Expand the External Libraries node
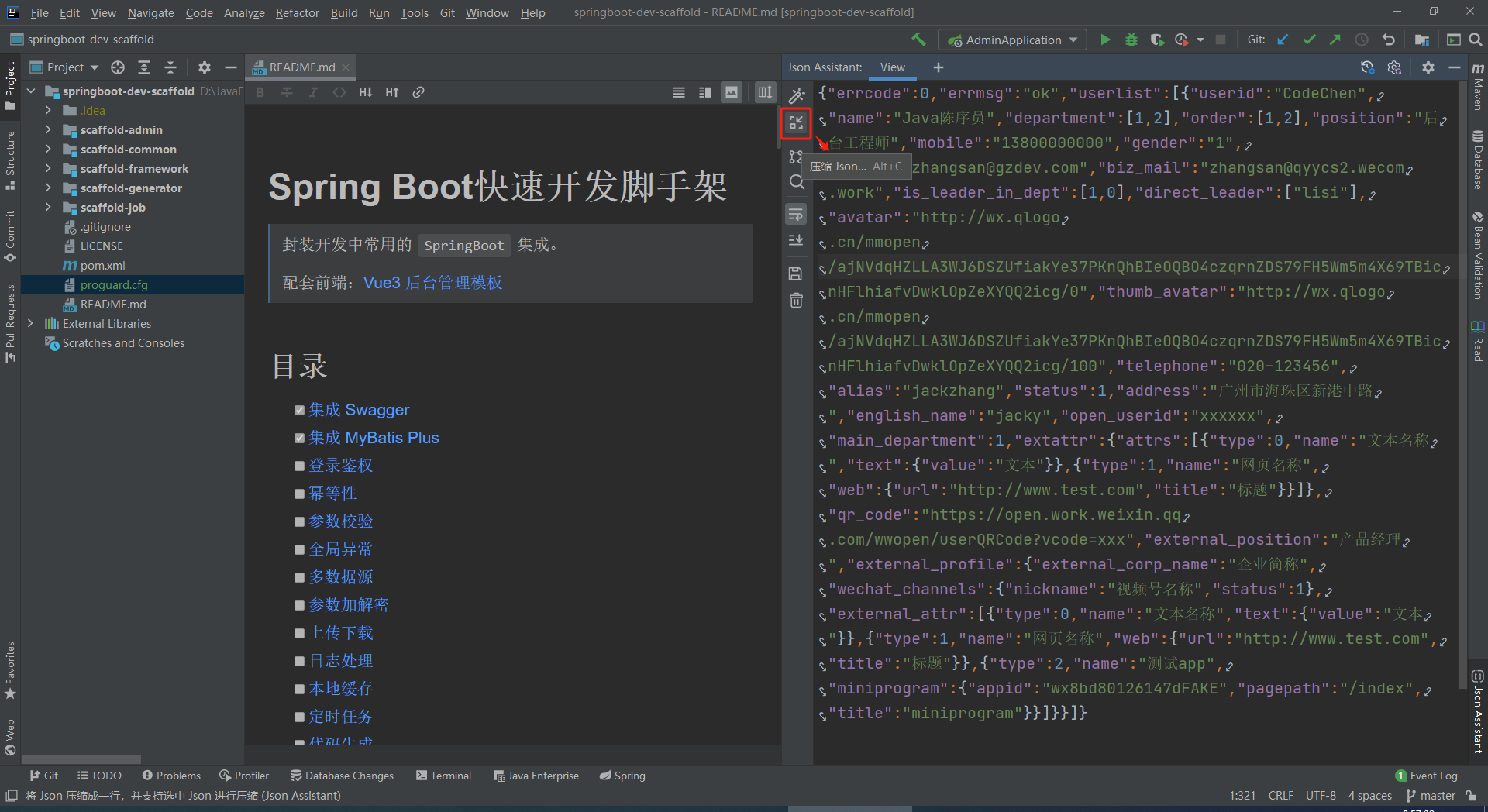 (31, 323)
